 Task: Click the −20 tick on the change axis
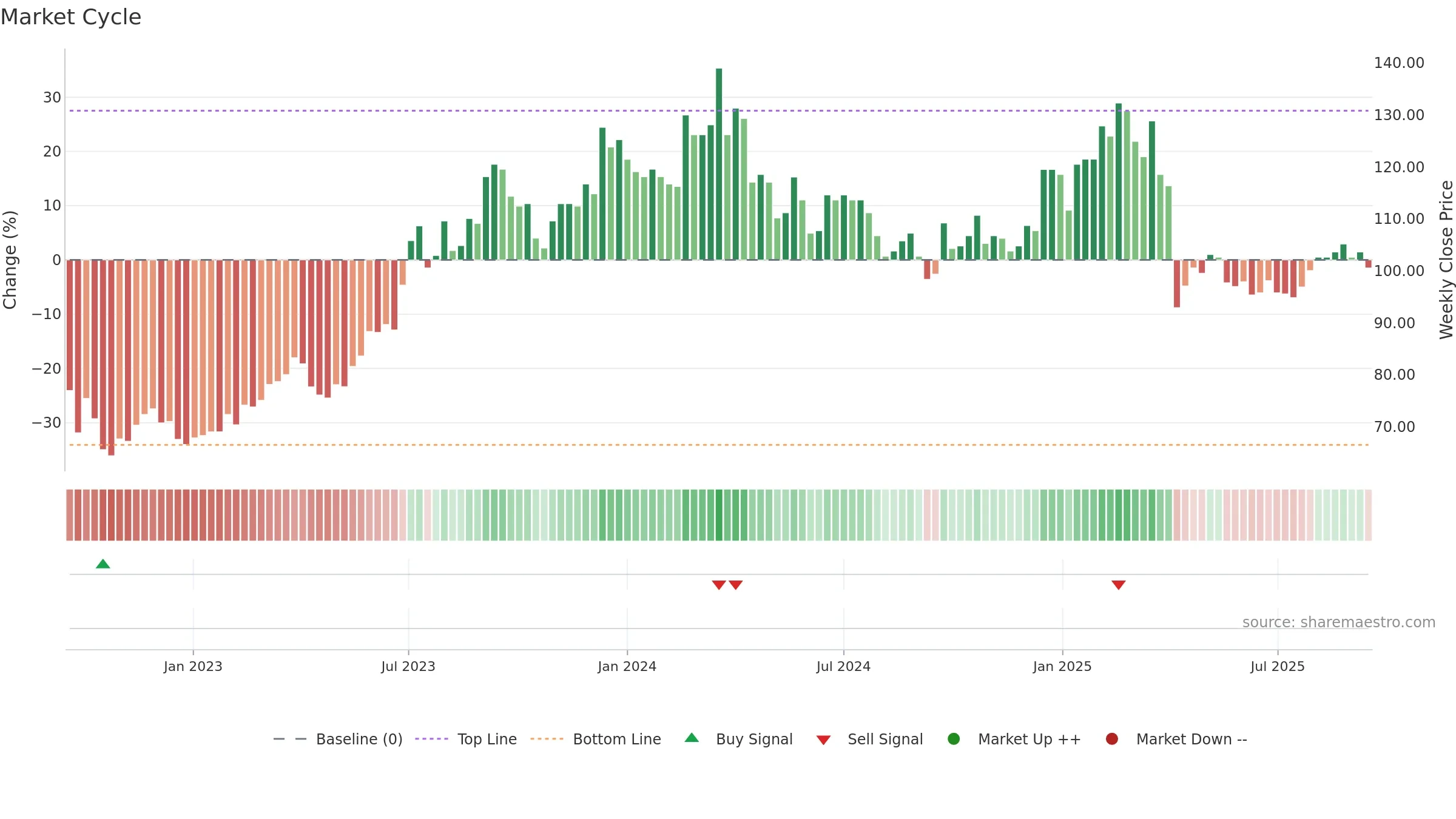pyautogui.click(x=47, y=369)
